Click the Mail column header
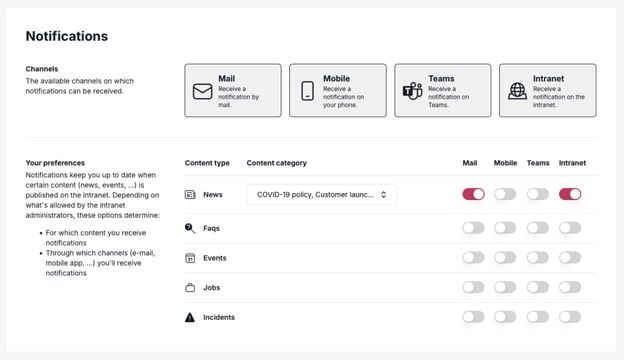This screenshot has height=360, width=624. [470, 163]
